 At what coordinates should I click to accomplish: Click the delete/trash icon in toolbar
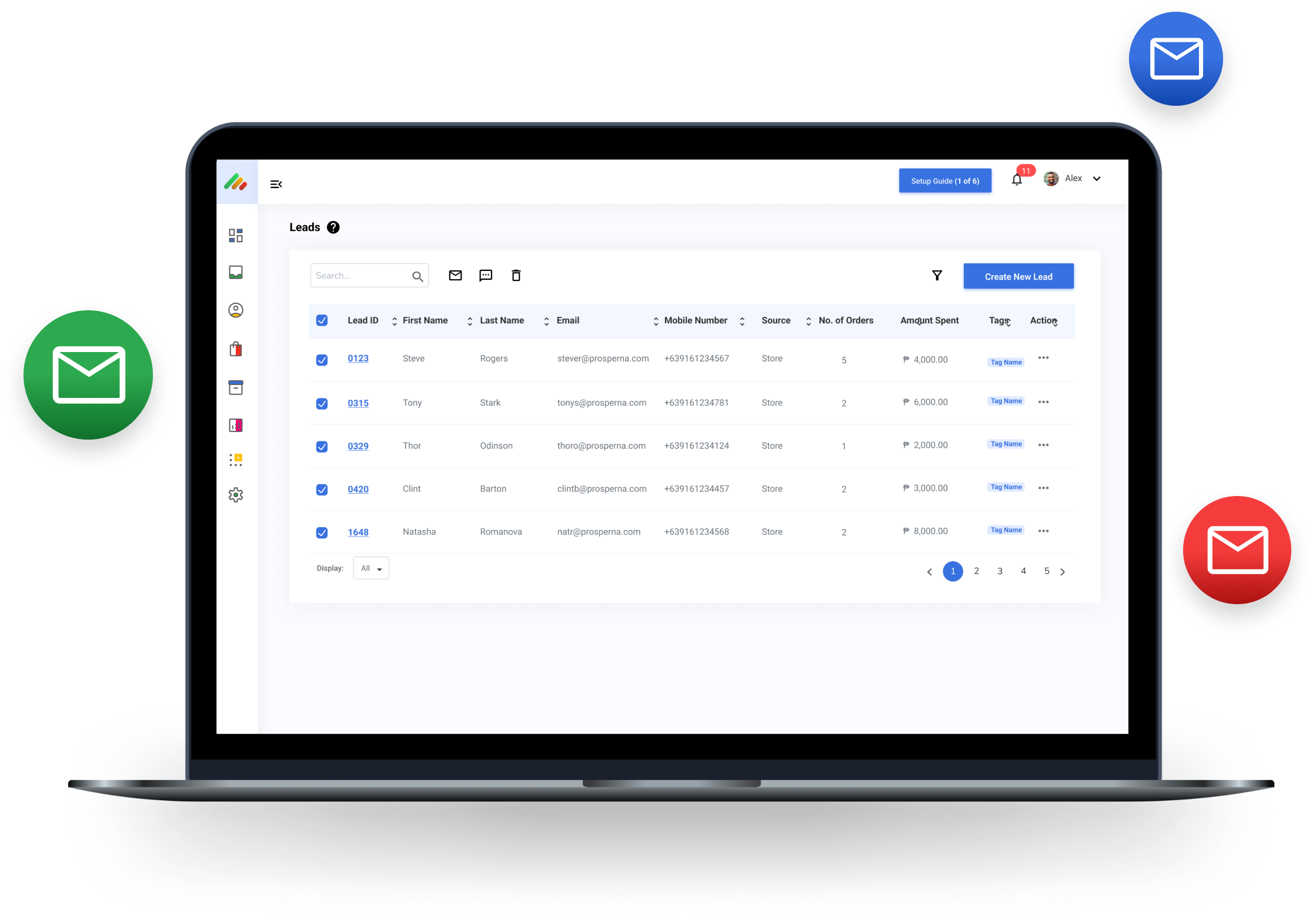point(520,276)
